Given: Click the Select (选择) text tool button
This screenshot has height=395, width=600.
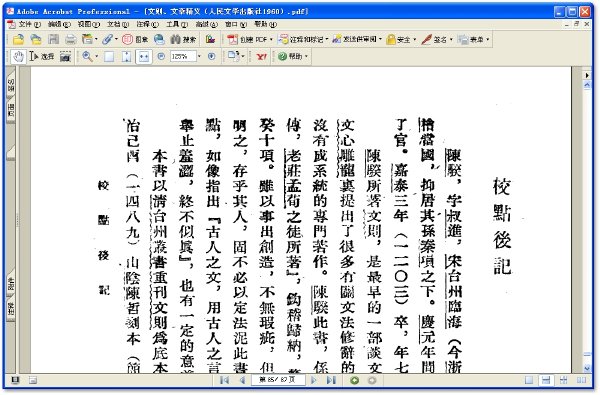Looking at the screenshot, I should [42, 57].
